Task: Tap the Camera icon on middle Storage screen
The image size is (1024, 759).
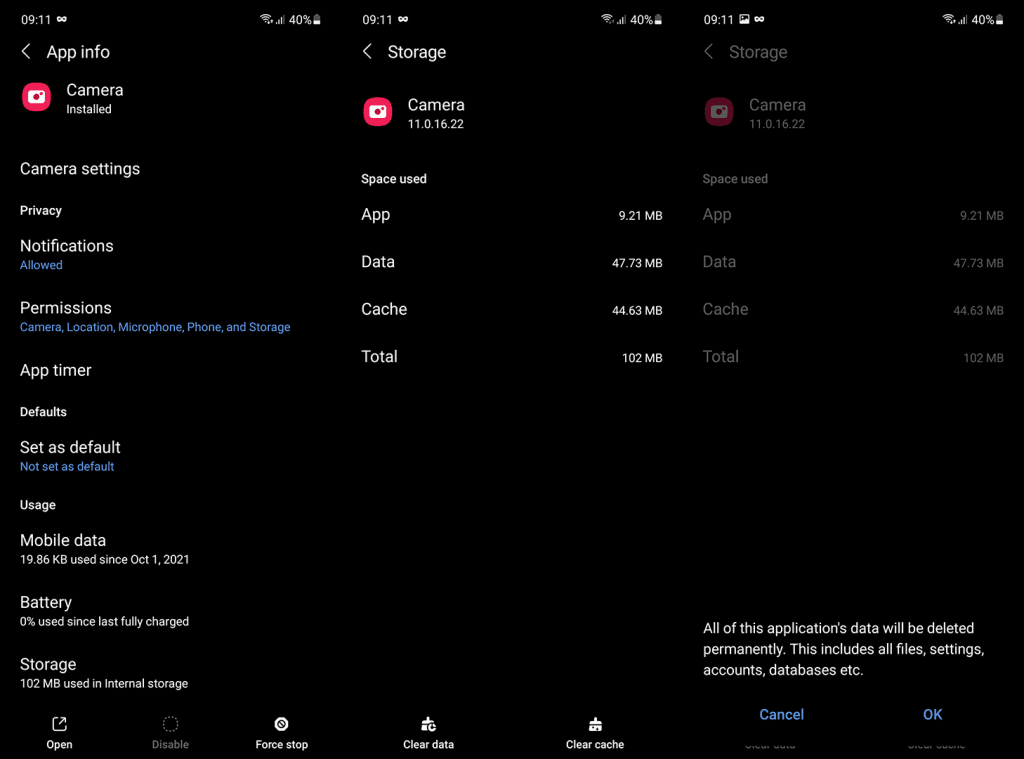Action: [x=378, y=112]
